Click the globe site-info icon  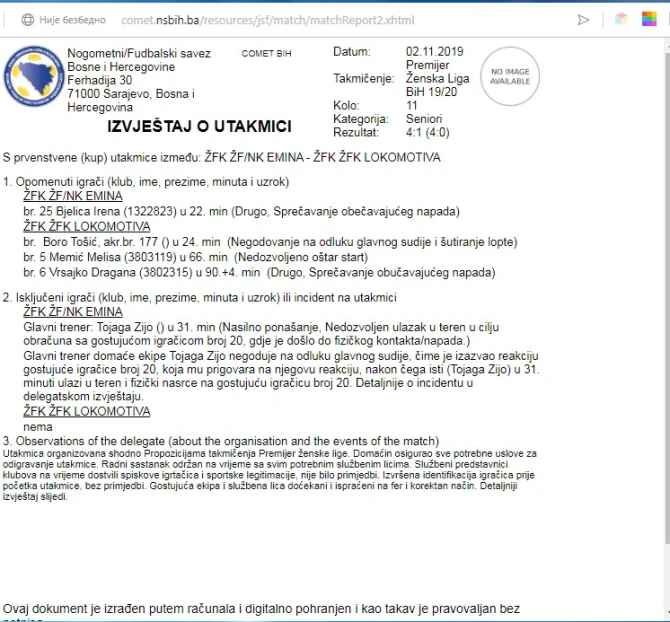(x=28, y=20)
